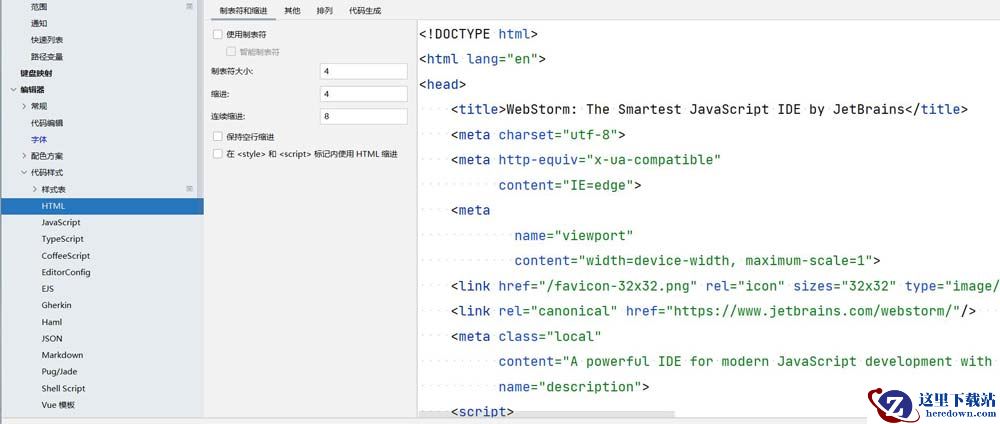This screenshot has width=1000, height=424.
Task: Open 快速列表 settings
Action: 47,40
